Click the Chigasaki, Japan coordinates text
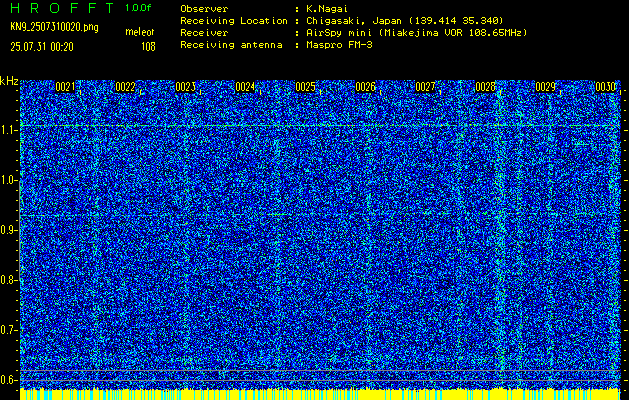 click(405, 21)
